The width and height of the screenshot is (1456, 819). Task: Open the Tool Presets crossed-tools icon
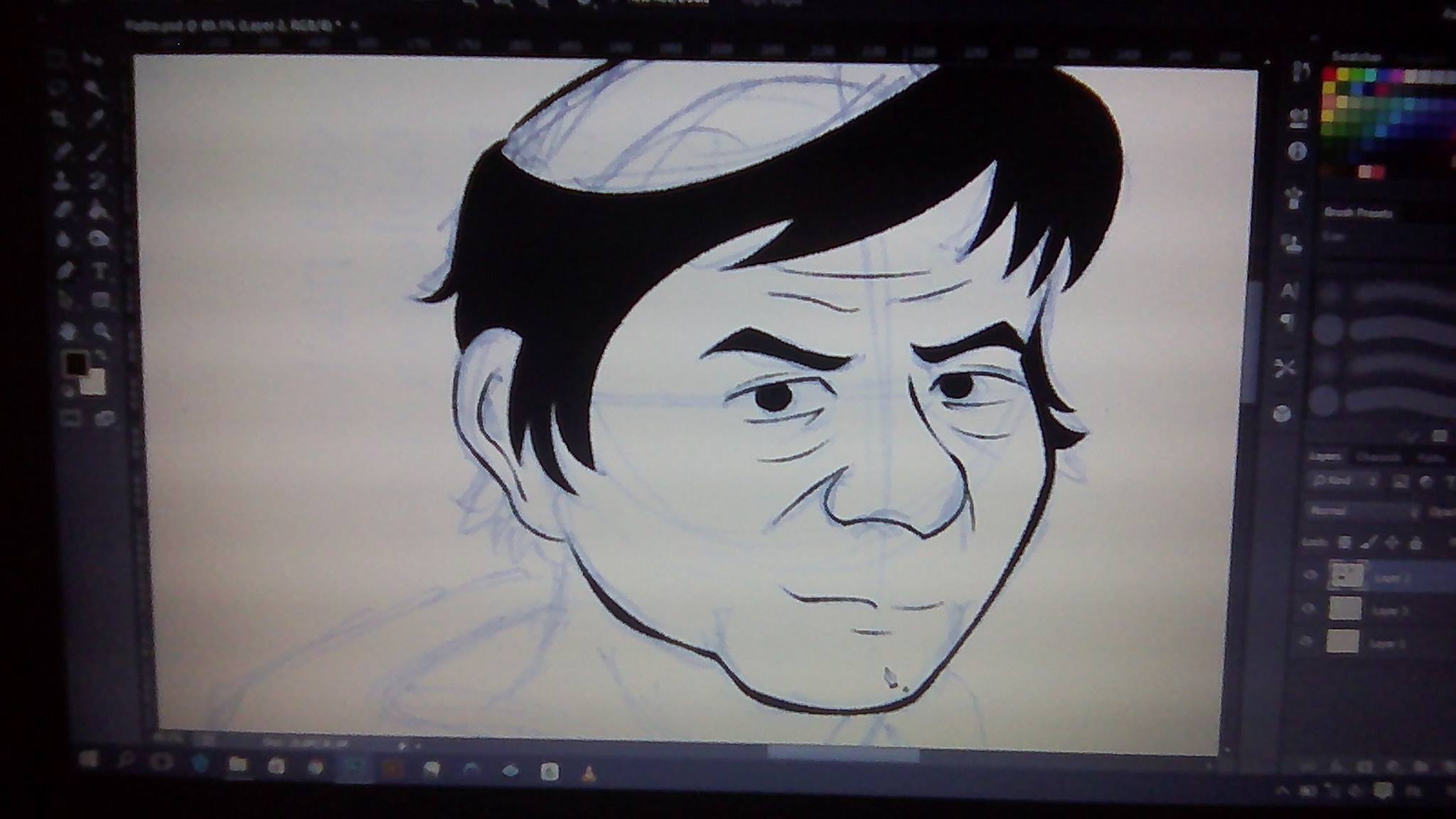1284,368
